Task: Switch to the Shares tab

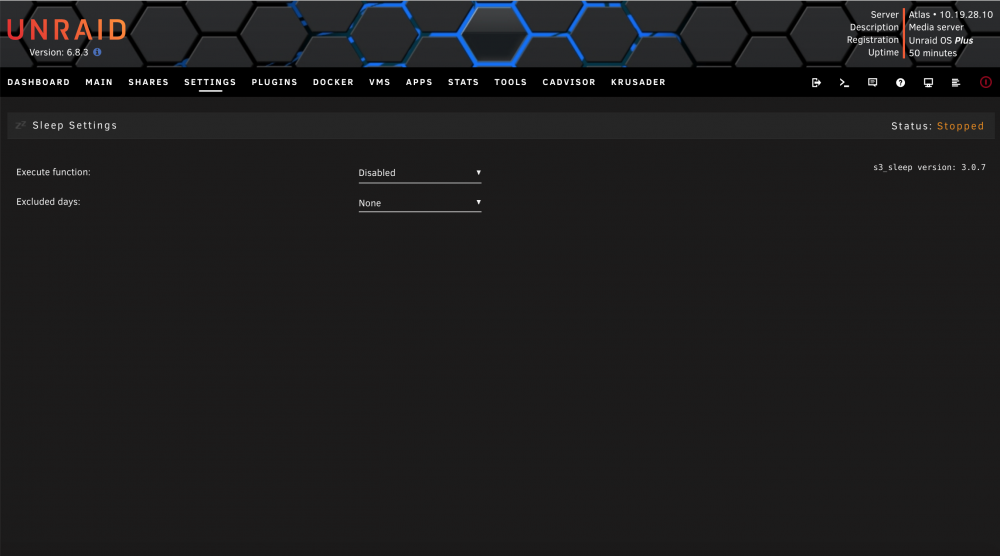Action: click(x=148, y=82)
